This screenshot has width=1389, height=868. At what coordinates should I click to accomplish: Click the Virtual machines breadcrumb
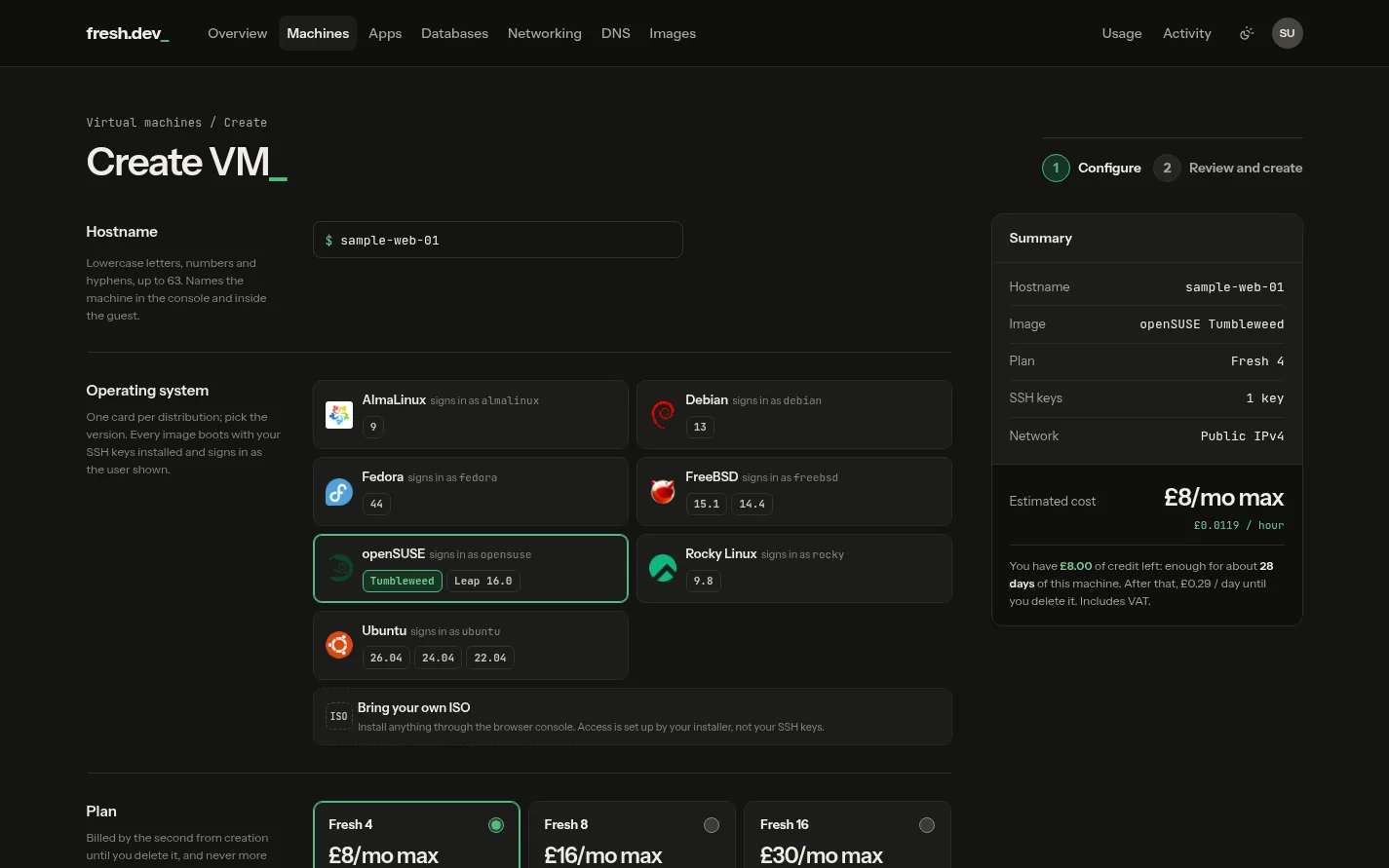click(x=144, y=123)
